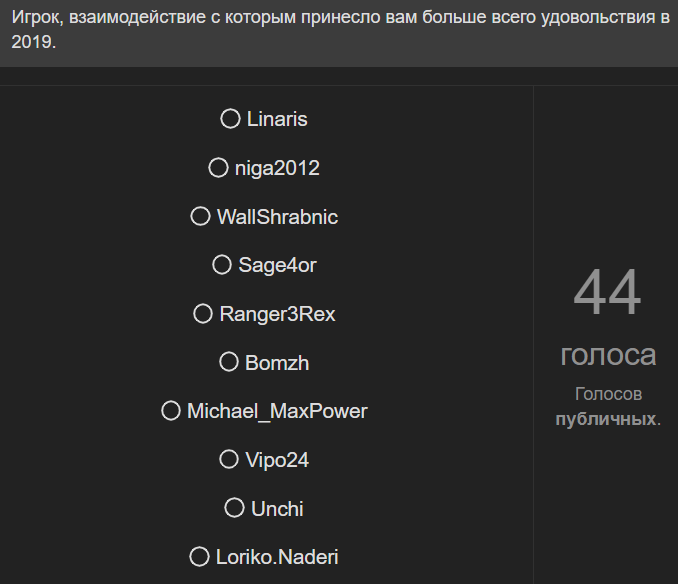Viewport: 678px width, 584px height.
Task: Mark the Sage4or radio button
Action: pyautogui.click(x=222, y=265)
